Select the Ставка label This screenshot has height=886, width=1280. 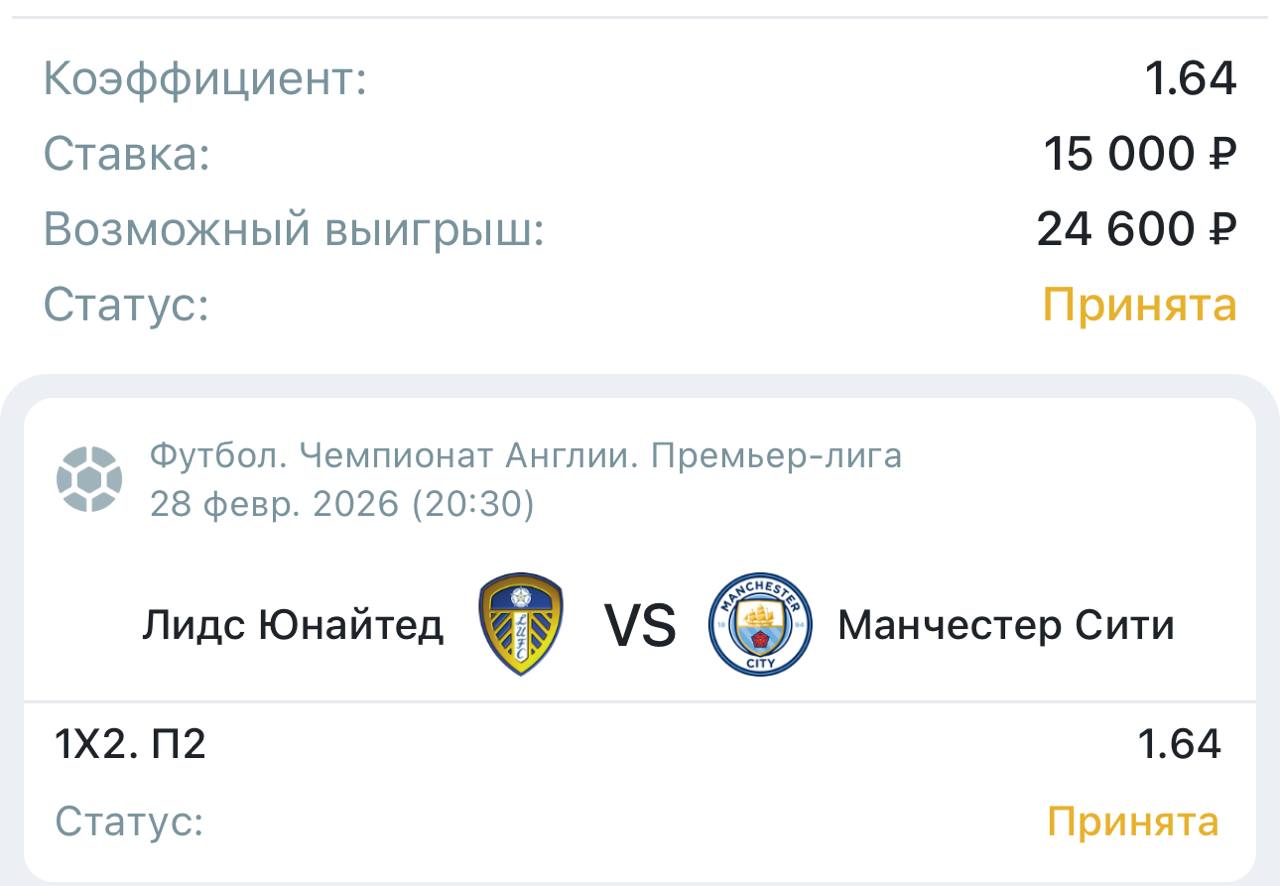[127, 154]
